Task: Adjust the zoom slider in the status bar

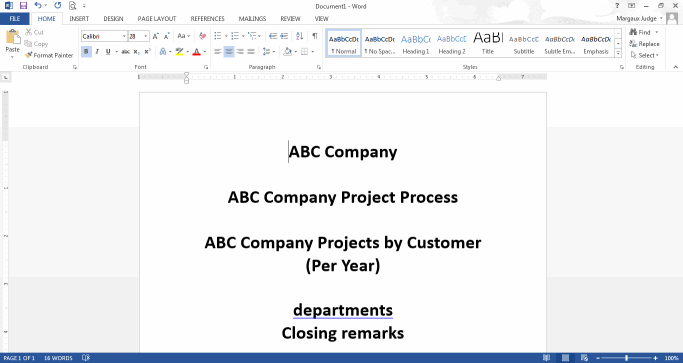Action: [x=627, y=358]
